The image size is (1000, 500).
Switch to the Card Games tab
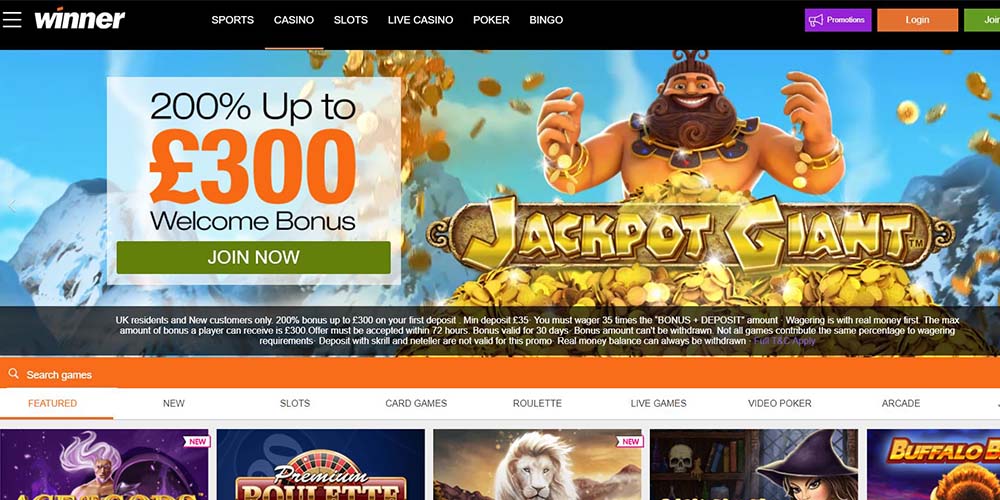click(x=416, y=403)
